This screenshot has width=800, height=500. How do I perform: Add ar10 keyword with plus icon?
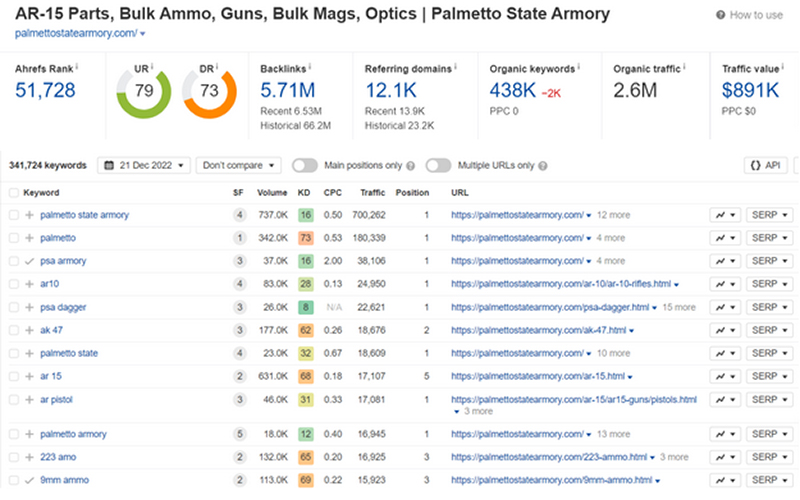30,284
